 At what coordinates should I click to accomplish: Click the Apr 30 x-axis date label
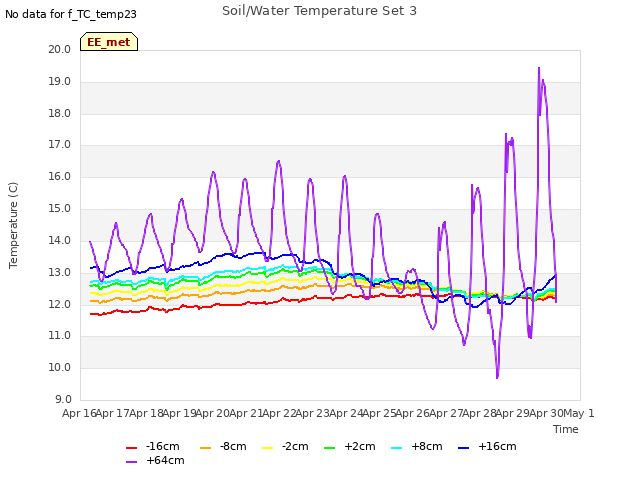pos(546,413)
